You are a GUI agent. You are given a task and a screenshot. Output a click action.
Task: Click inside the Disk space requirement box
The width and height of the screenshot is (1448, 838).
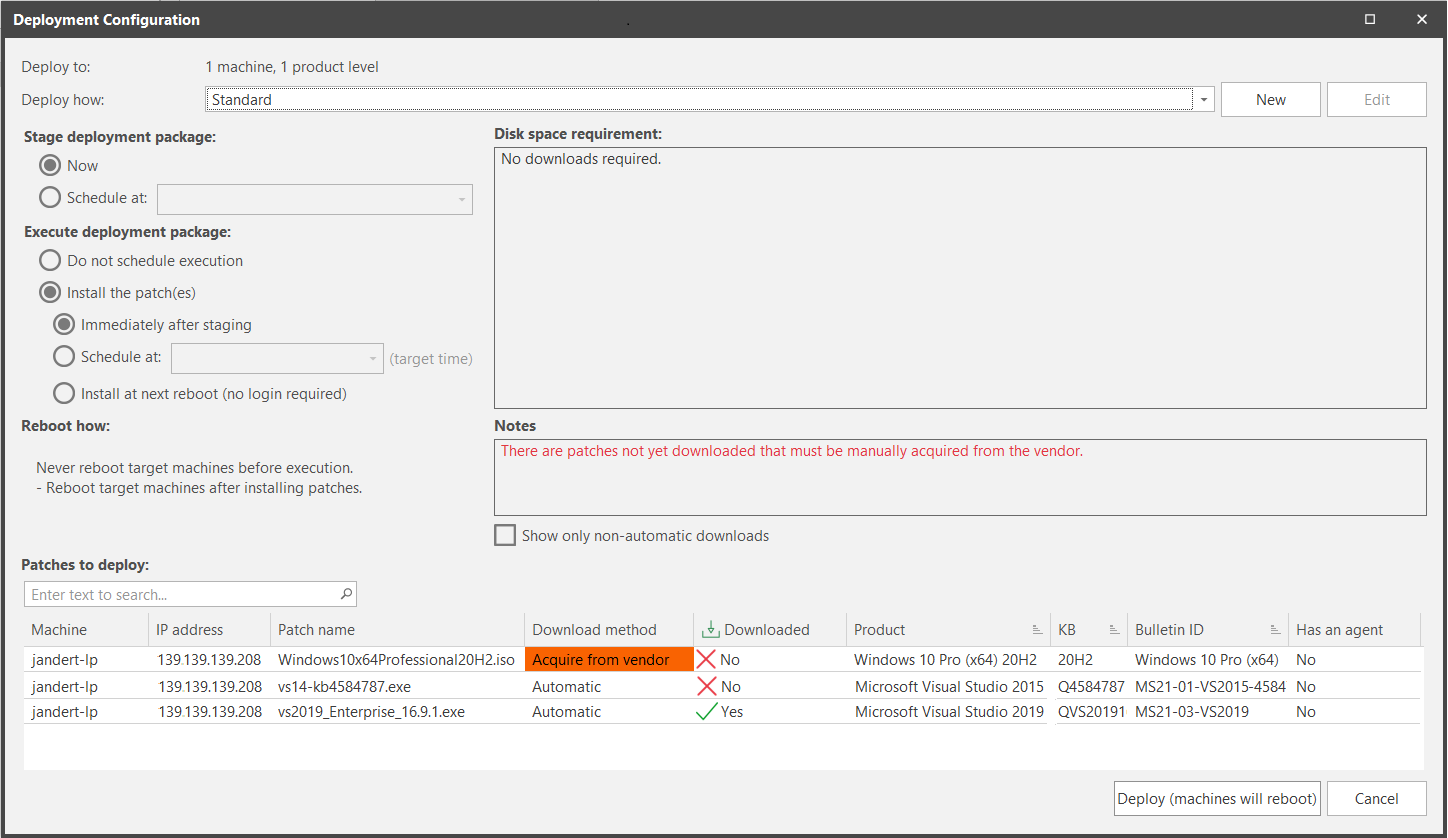[x=960, y=278]
